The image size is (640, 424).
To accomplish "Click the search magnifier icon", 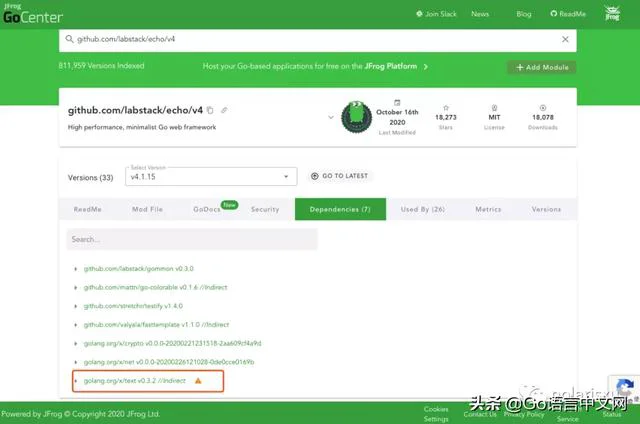I will point(69,39).
